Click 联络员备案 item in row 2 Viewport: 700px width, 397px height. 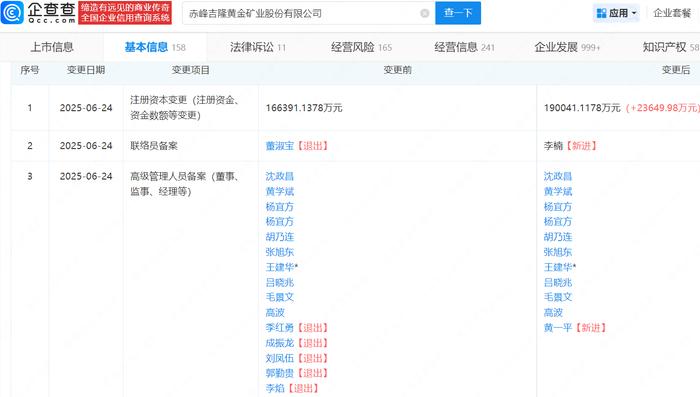(x=154, y=146)
